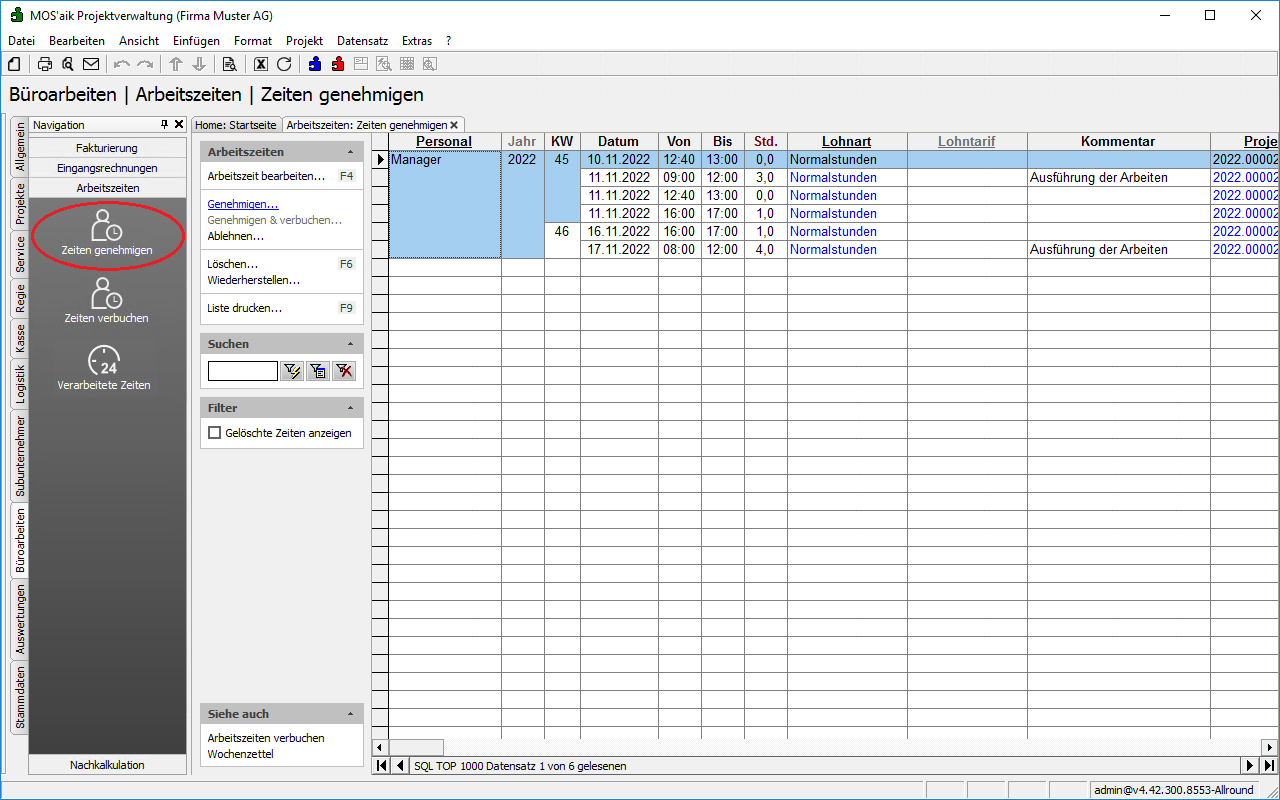Jump to first record arrow
The image size is (1280, 800).
[382, 766]
